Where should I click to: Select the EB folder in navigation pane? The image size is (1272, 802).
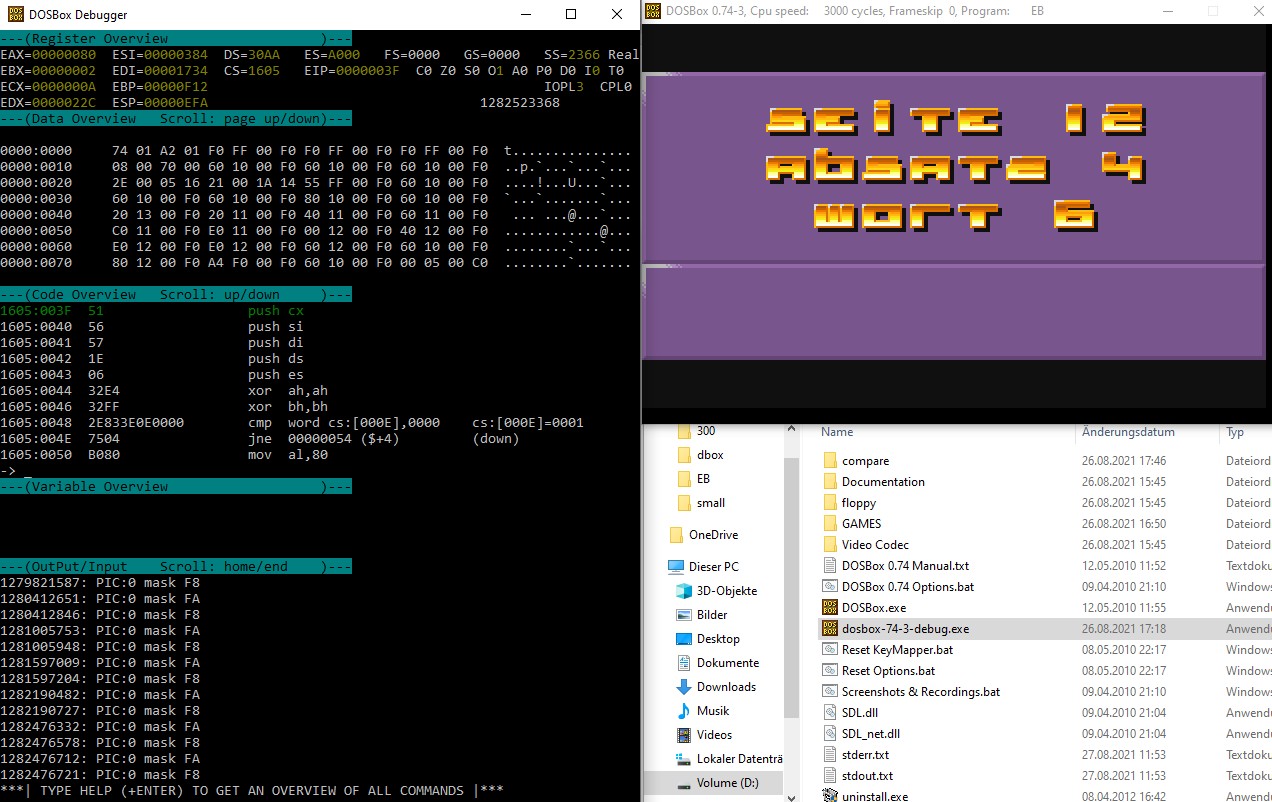(x=704, y=479)
